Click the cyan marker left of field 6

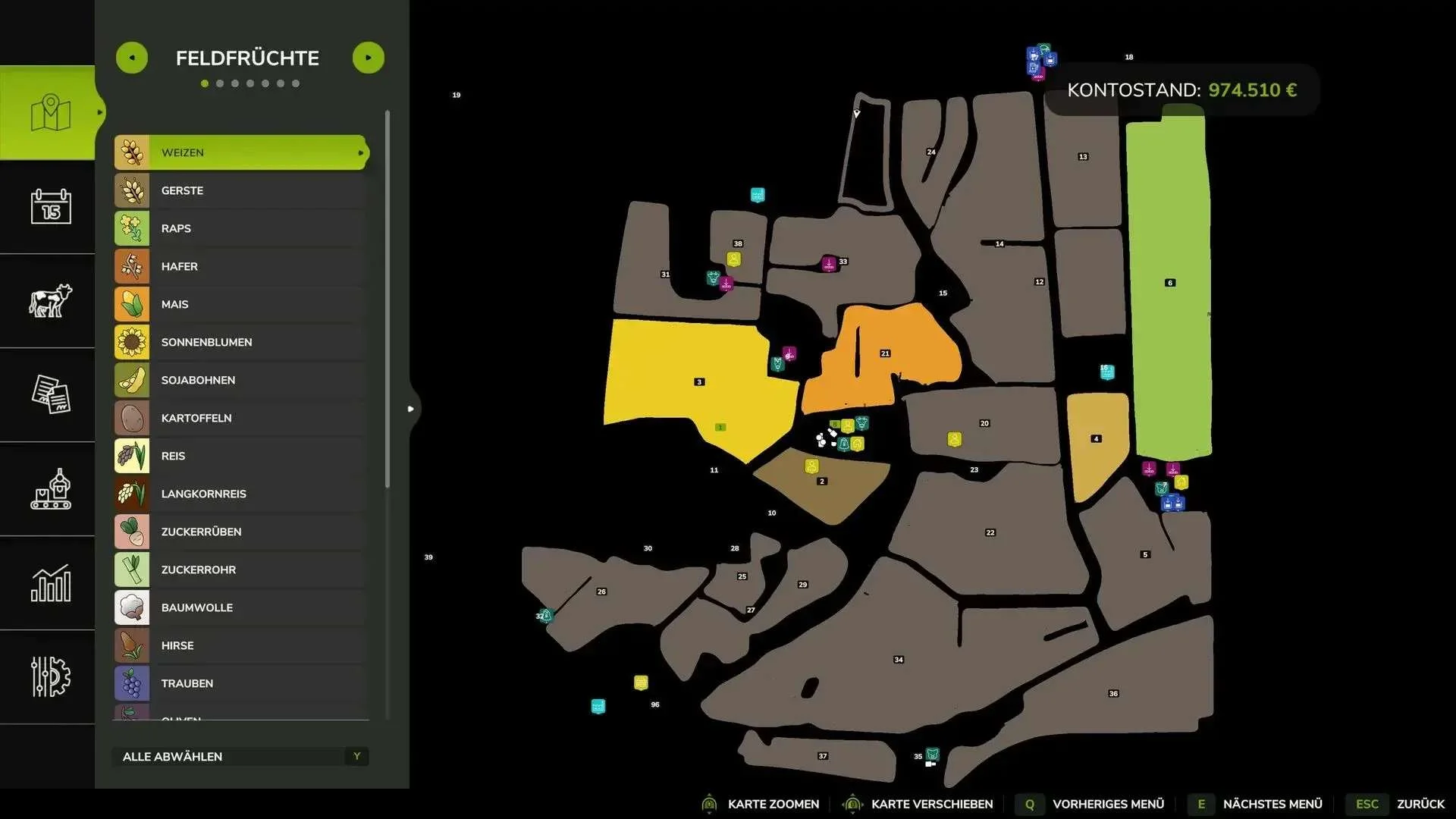[1107, 372]
